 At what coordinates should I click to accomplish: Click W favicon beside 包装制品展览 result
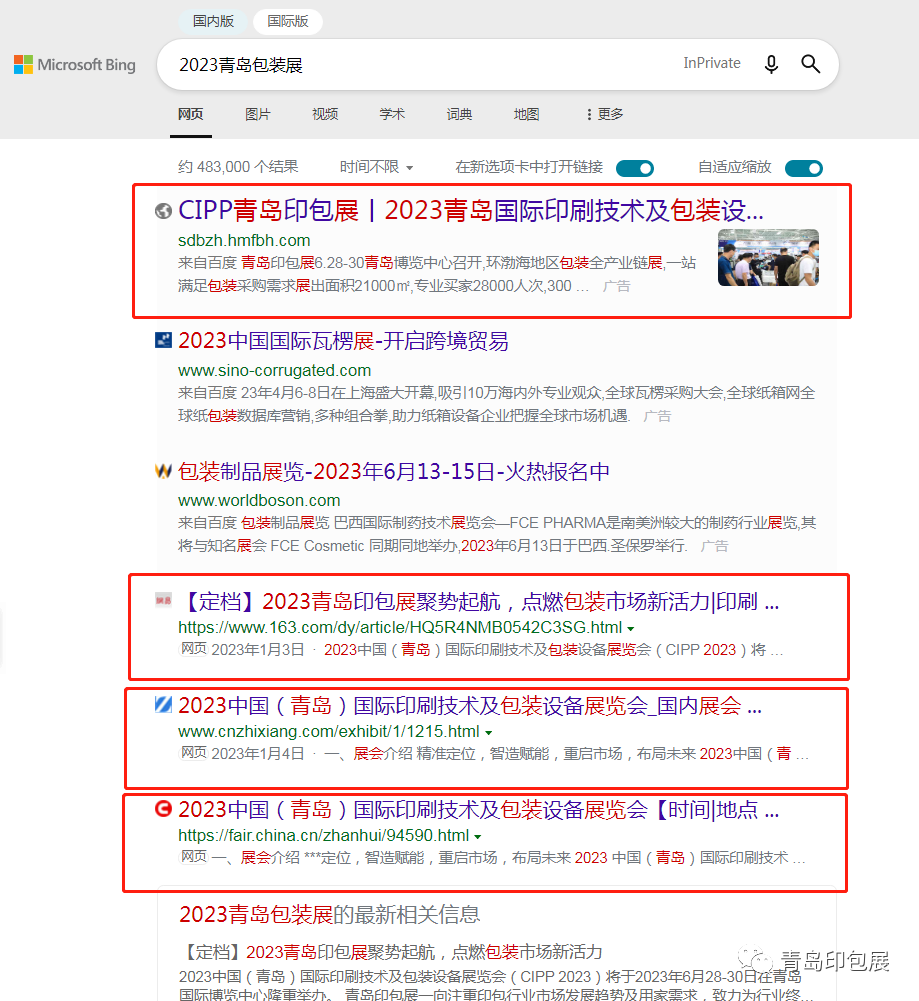point(163,471)
